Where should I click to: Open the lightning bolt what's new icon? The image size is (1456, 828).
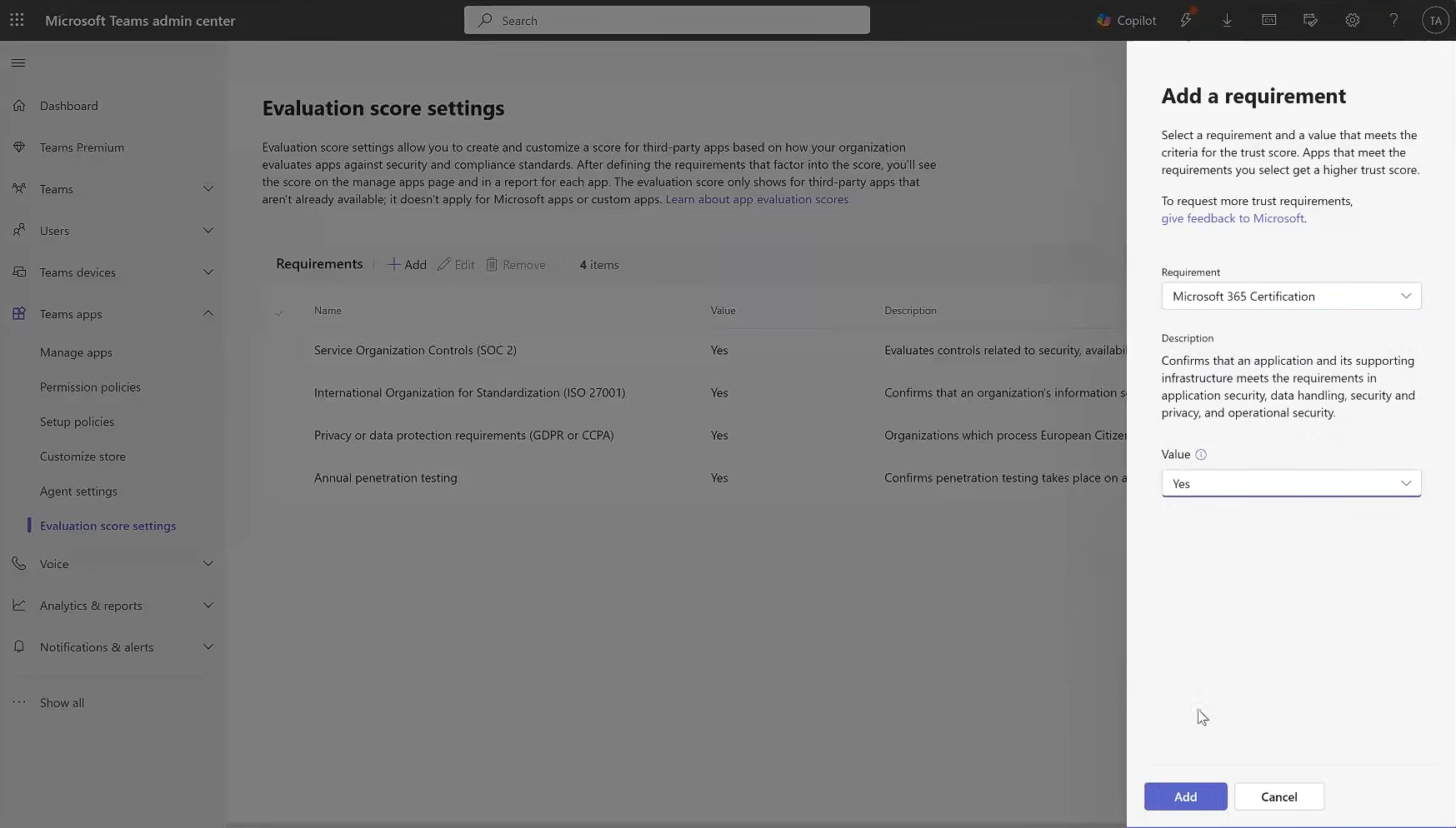click(1186, 20)
